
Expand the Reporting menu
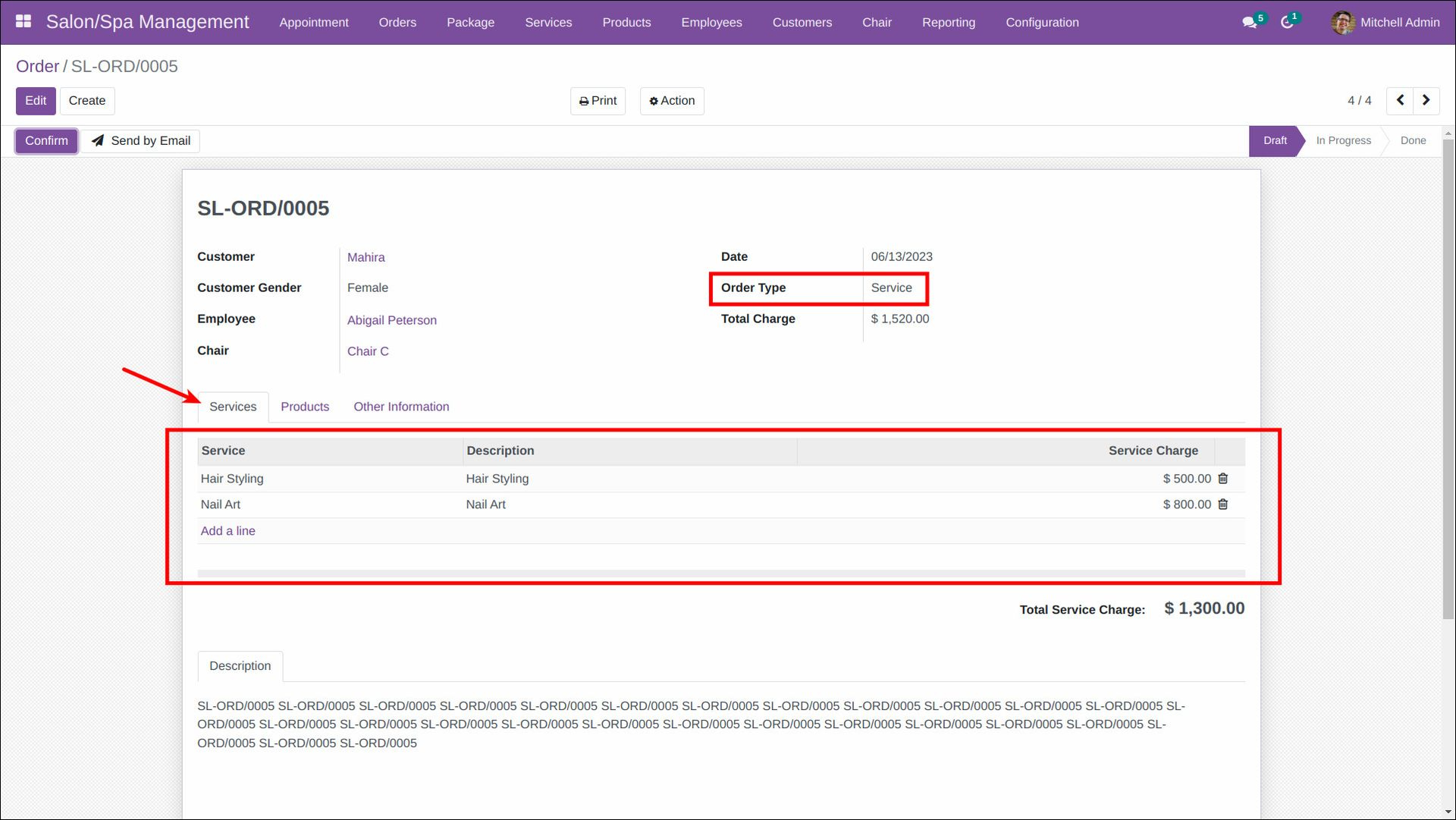[949, 23]
